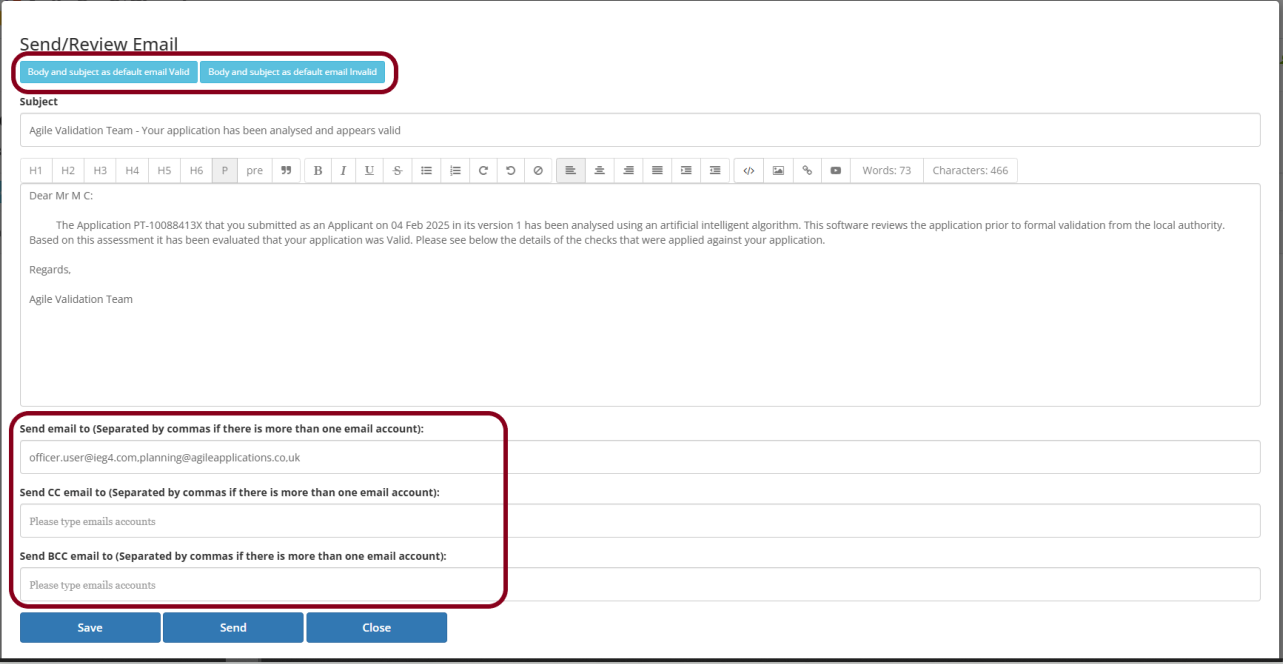Image resolution: width=1283 pixels, height=664 pixels.
Task: Set the text to Heading 1
Action: click(x=36, y=171)
